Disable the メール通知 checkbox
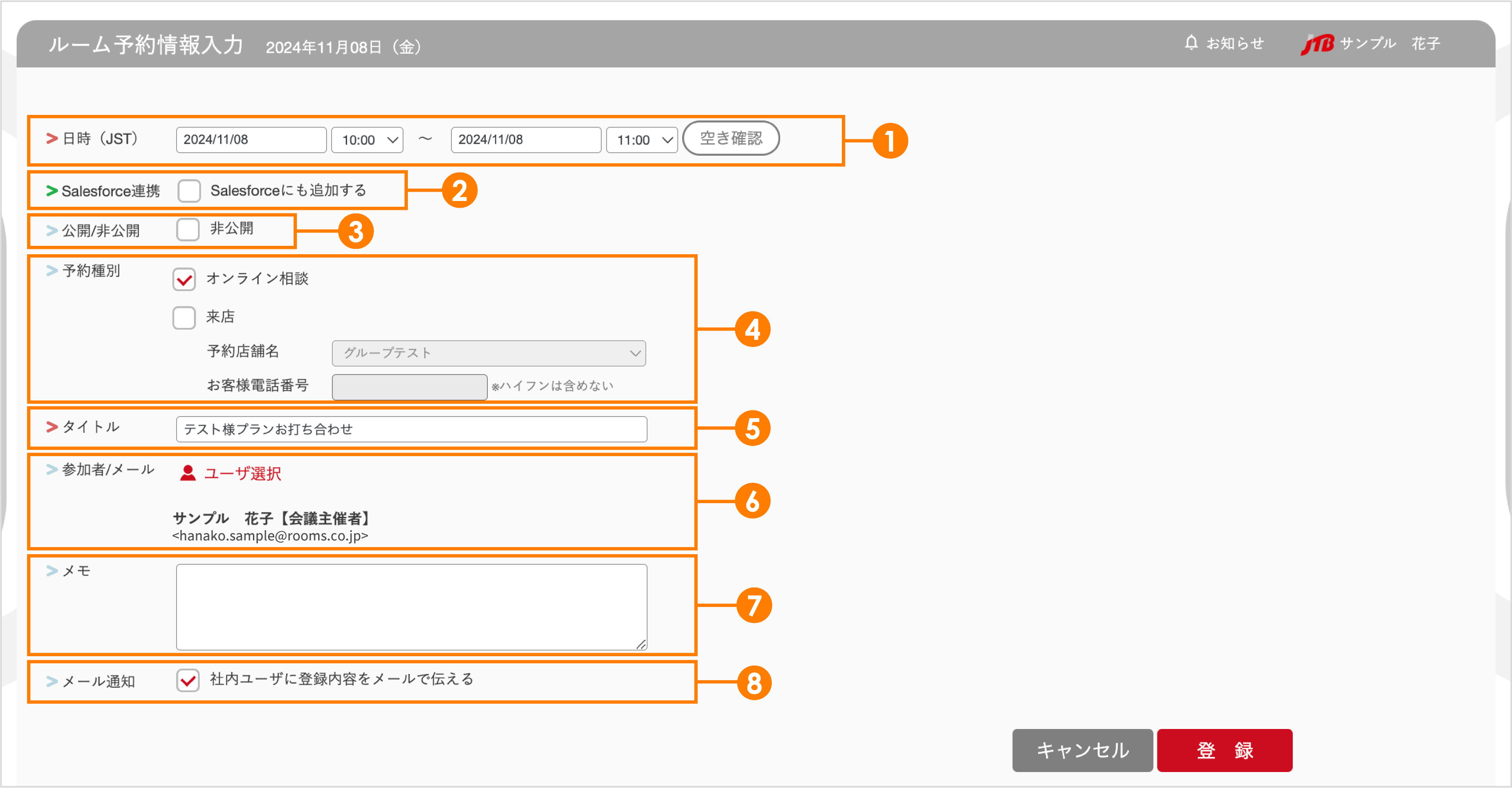1512x788 pixels. tap(188, 680)
